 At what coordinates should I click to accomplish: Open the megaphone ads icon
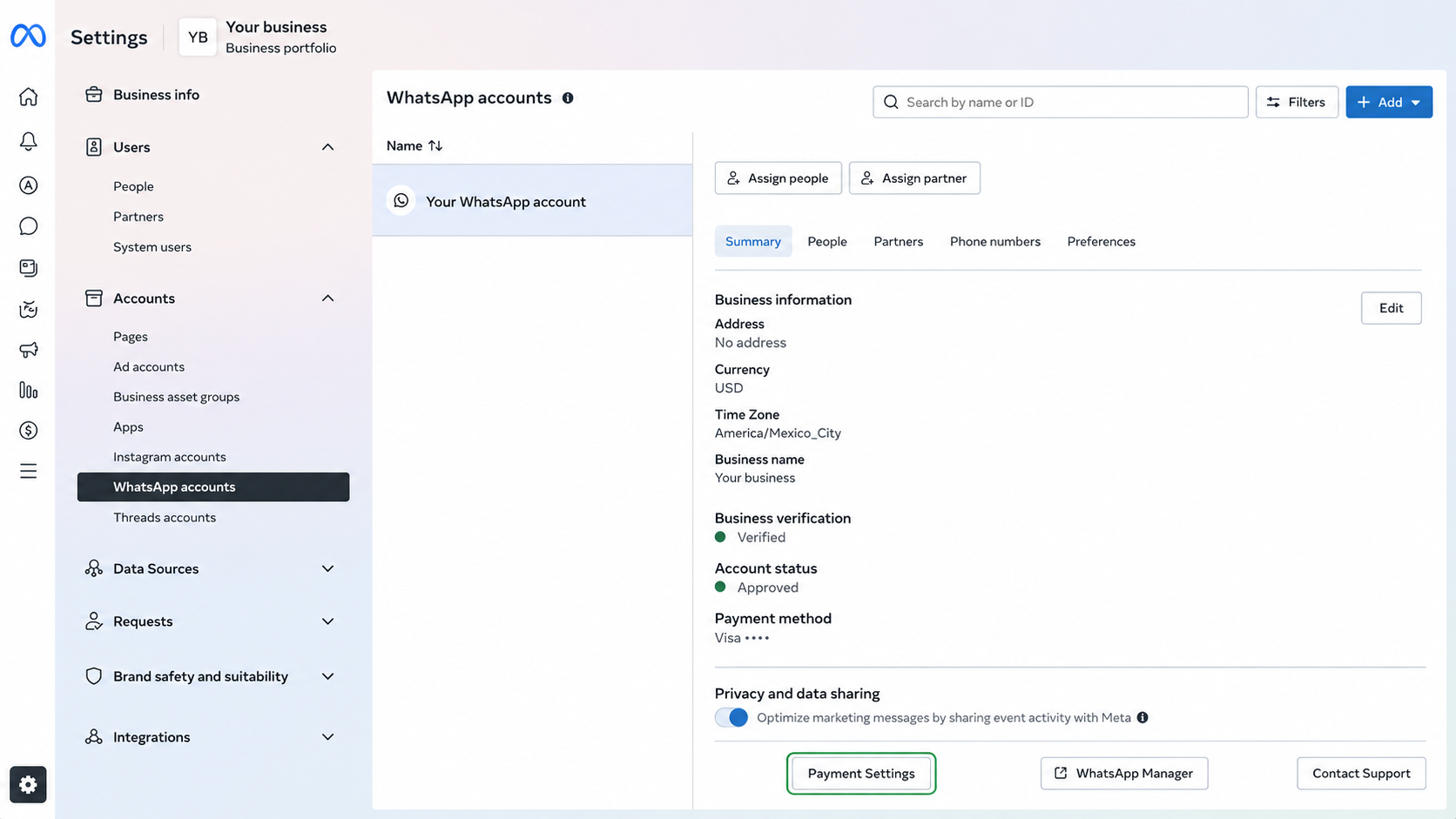28,350
